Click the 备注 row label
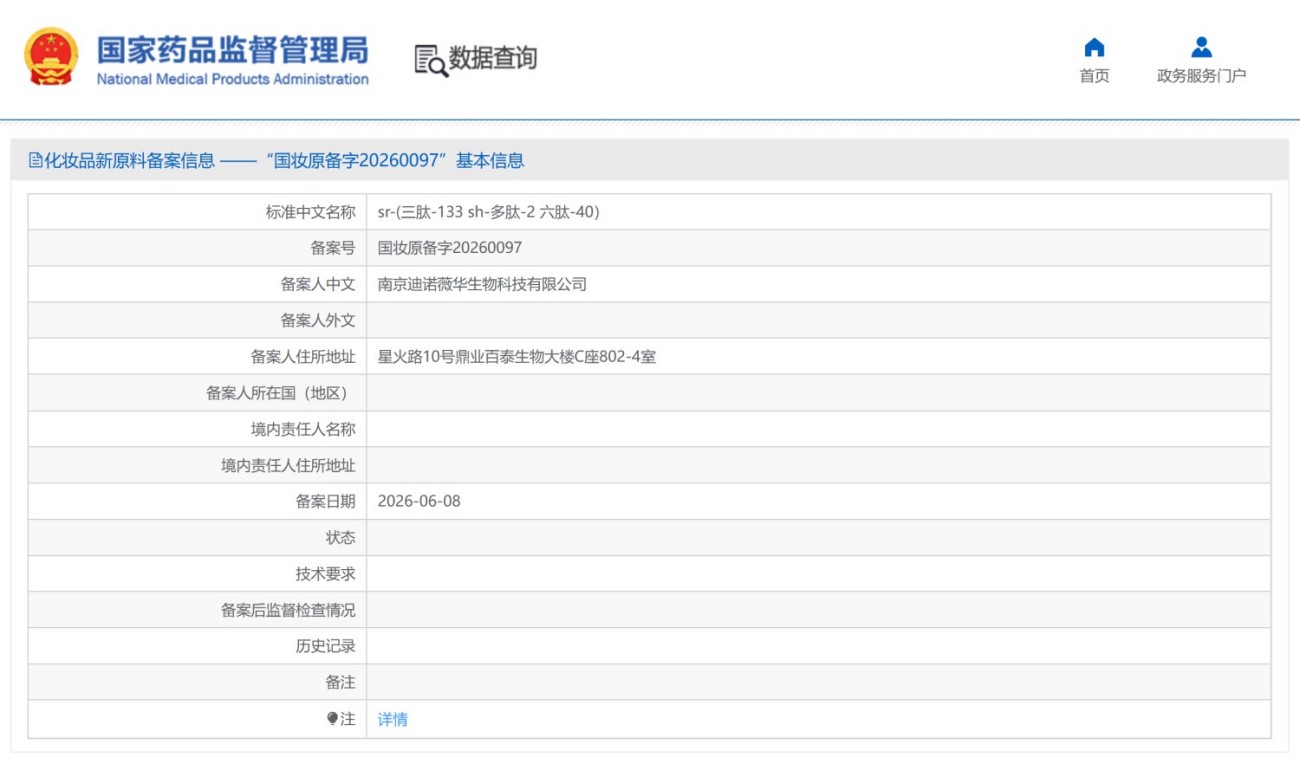The width and height of the screenshot is (1300, 764). pos(340,682)
